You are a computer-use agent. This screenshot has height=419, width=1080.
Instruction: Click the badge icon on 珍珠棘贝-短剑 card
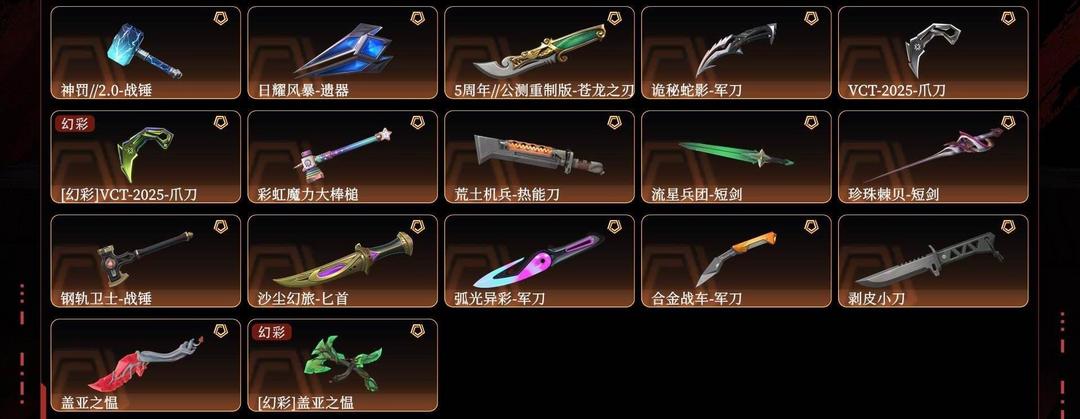pos(1008,123)
